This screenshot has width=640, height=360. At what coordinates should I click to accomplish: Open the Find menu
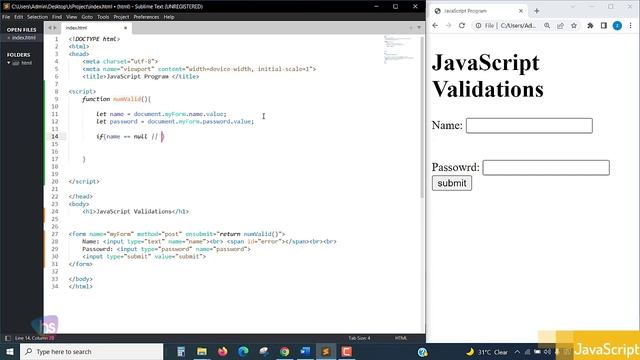click(x=57, y=17)
